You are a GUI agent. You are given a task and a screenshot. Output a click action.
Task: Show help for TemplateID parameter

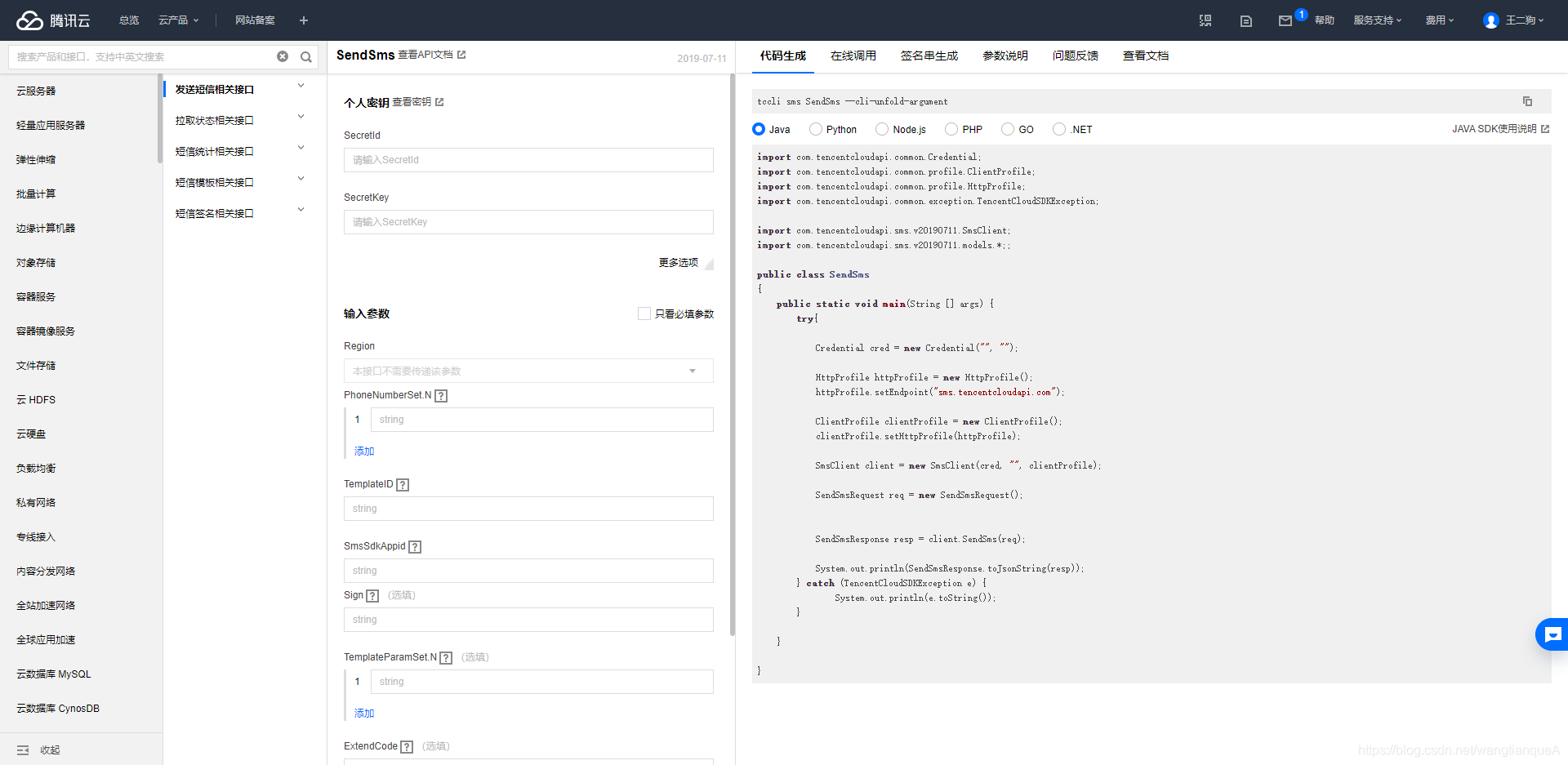coord(403,485)
